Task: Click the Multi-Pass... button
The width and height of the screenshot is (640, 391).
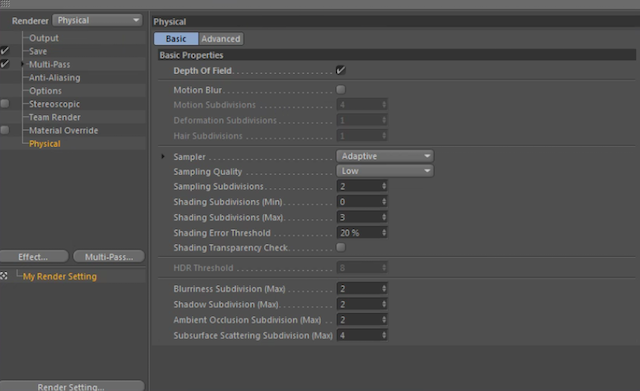Action: click(109, 257)
